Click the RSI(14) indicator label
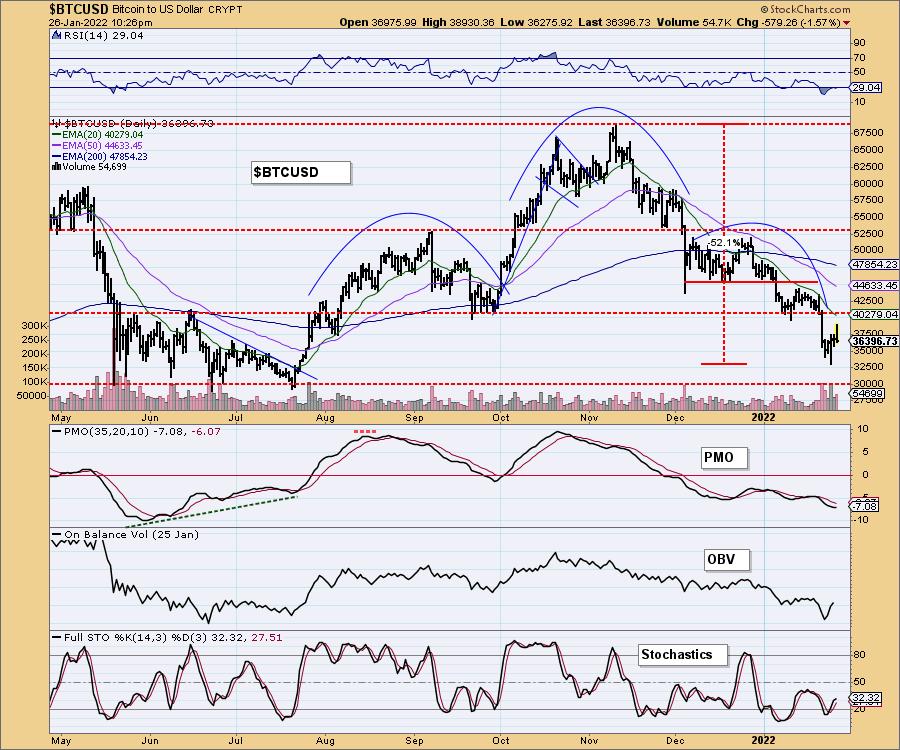 [x=102, y=36]
